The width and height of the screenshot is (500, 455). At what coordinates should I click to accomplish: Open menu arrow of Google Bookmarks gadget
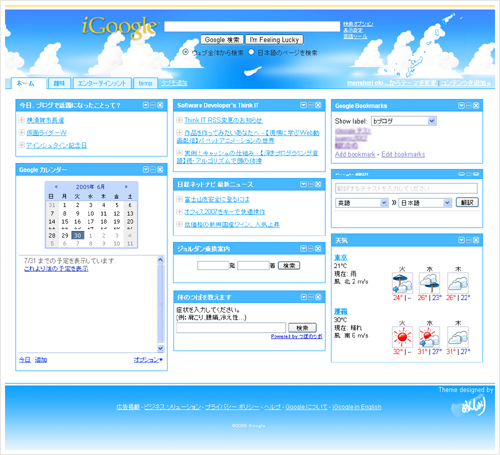tap(461, 106)
